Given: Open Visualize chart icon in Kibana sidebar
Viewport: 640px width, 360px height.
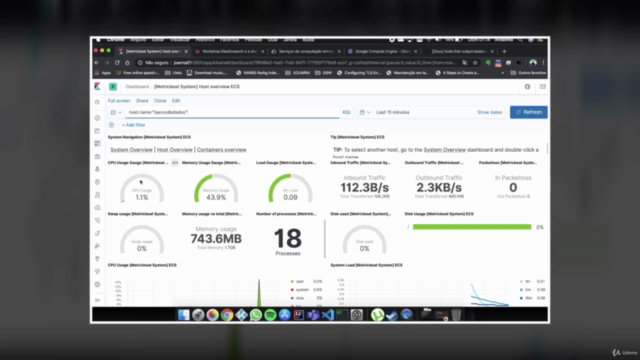Looking at the screenshot, I should coord(97,131).
